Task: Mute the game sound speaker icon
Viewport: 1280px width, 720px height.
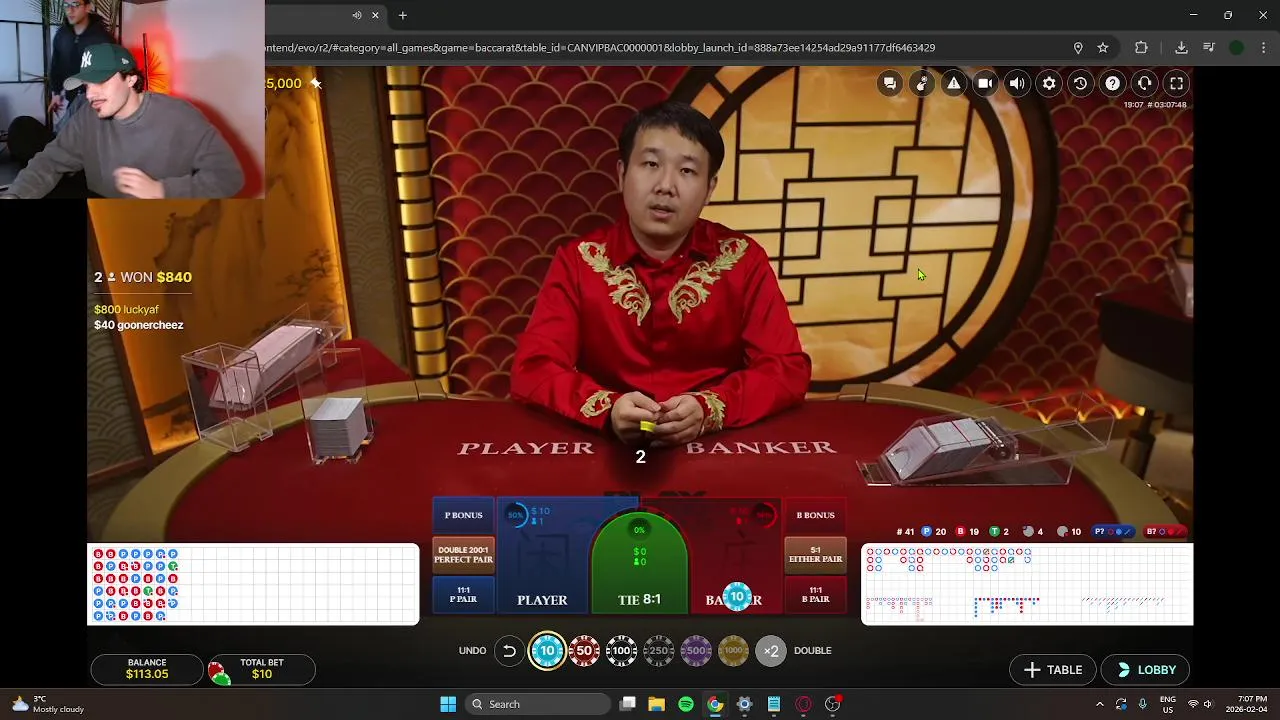Action: [1017, 84]
